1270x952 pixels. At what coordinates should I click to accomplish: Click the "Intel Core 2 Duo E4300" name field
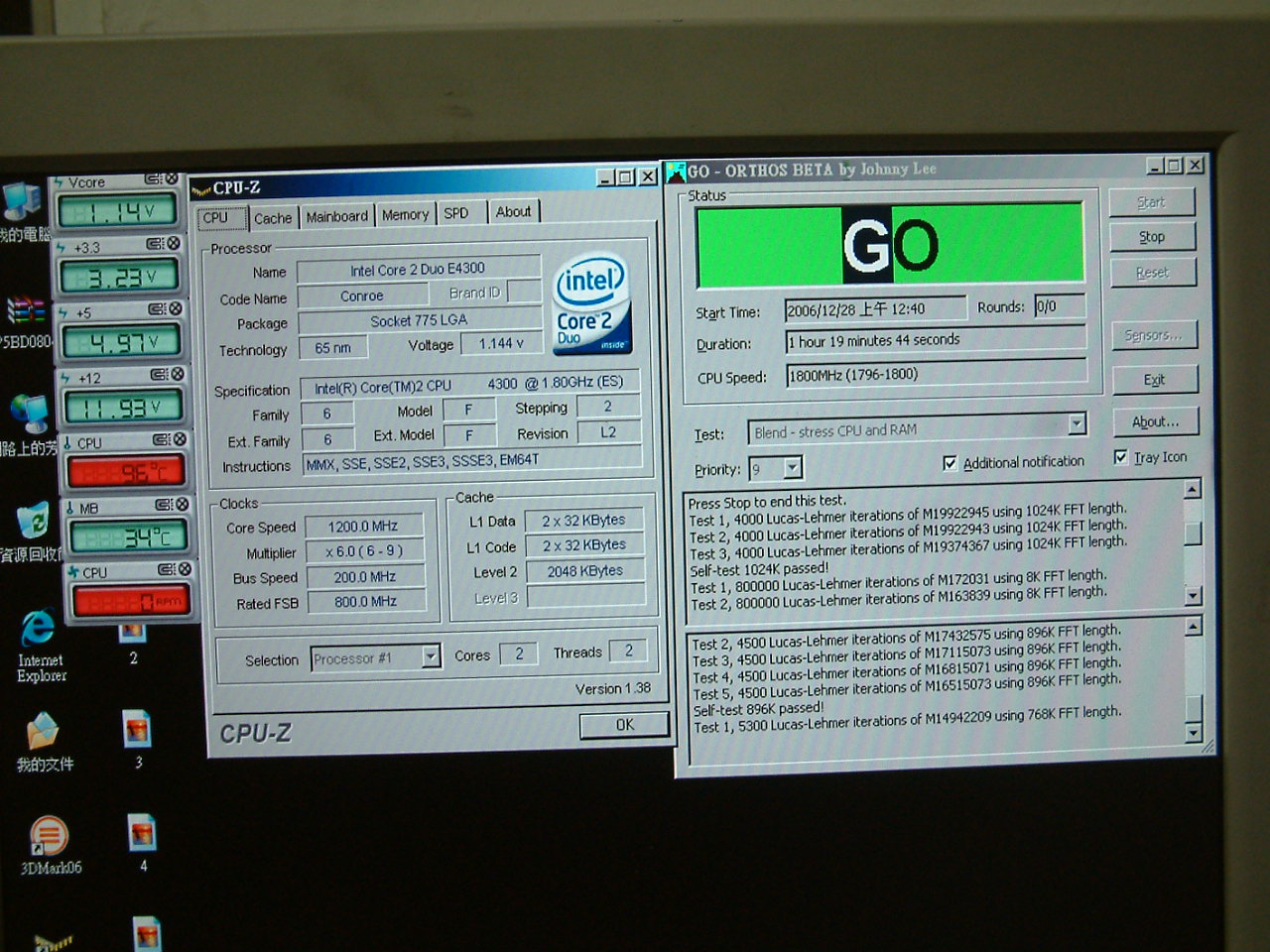[x=418, y=269]
